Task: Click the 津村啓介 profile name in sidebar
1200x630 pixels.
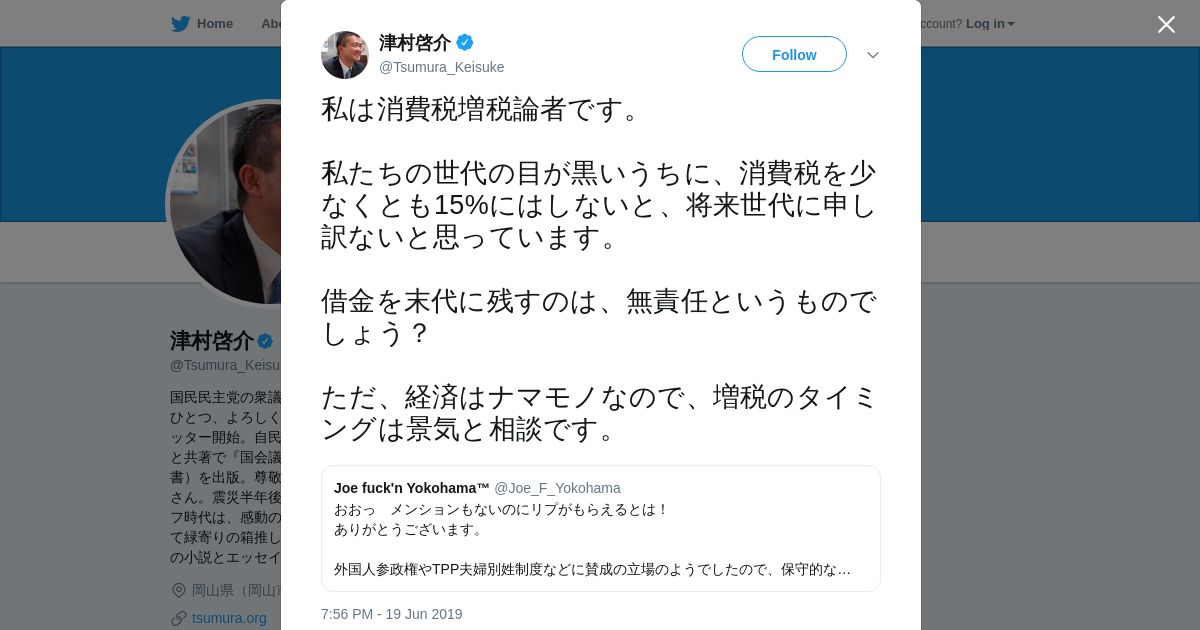Action: [212, 341]
